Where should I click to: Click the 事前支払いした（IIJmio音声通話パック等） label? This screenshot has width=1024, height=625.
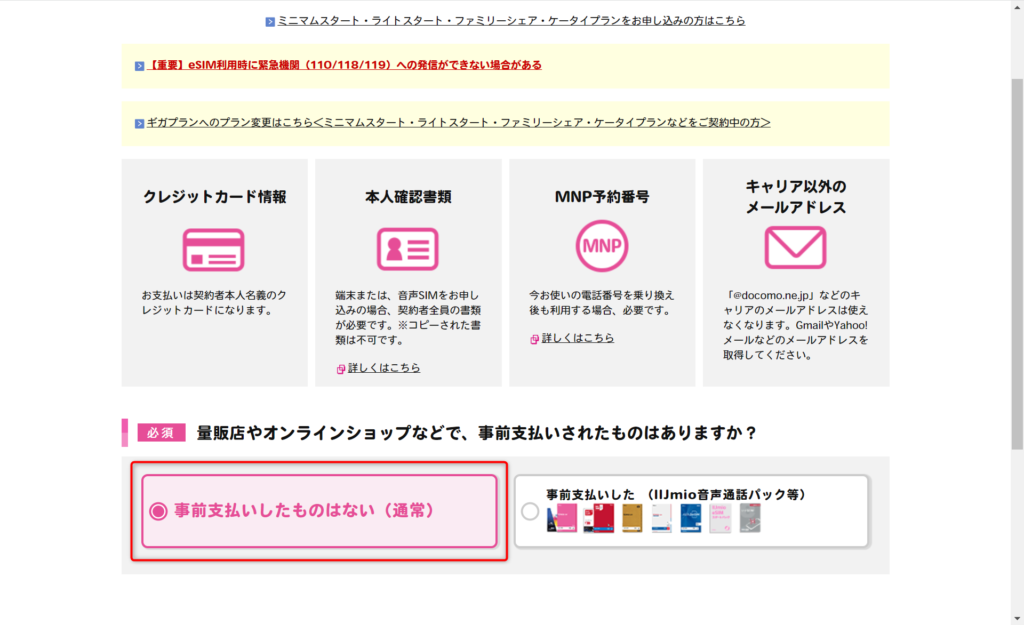[x=676, y=494]
